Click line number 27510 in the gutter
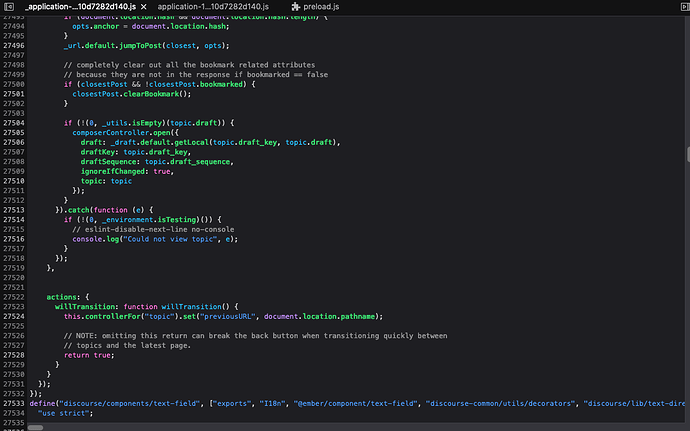 [x=14, y=181]
